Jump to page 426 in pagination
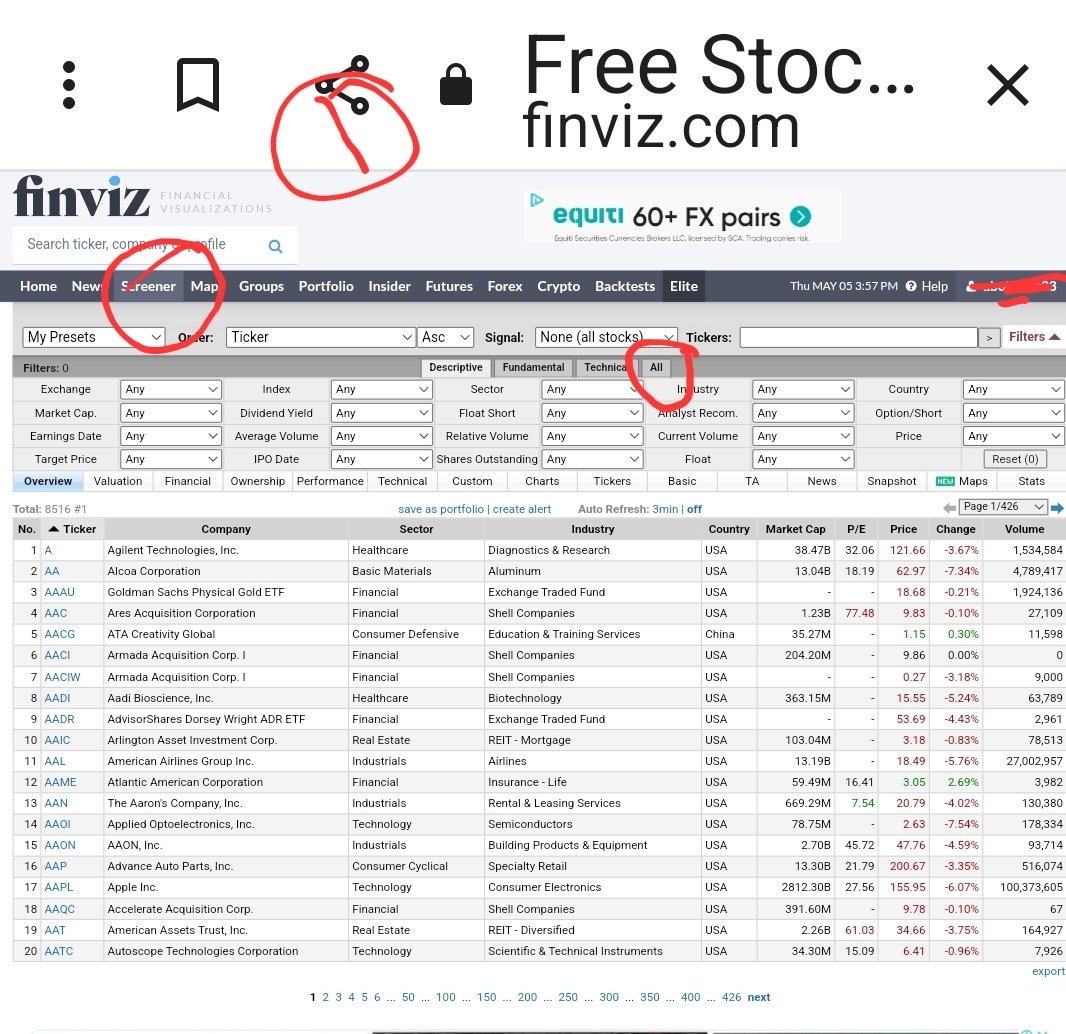Image resolution: width=1066 pixels, height=1034 pixels. click(732, 997)
